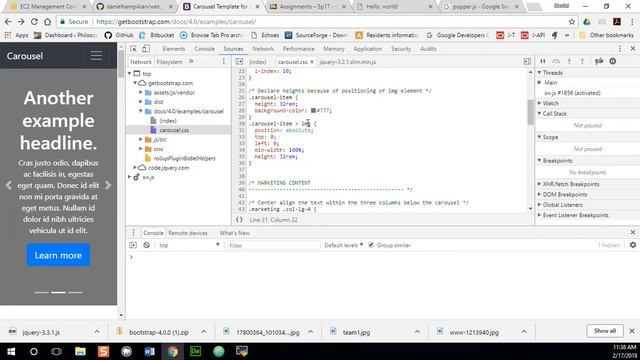Close the console drawer
This screenshot has width=640, height=360.
coord(633,232)
